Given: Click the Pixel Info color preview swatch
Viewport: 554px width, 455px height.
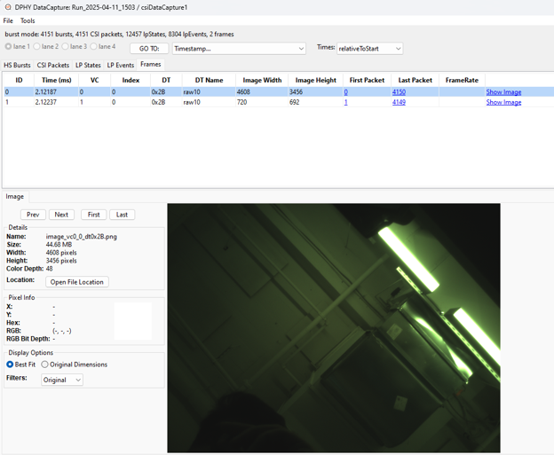Looking at the screenshot, I should [x=133, y=321].
